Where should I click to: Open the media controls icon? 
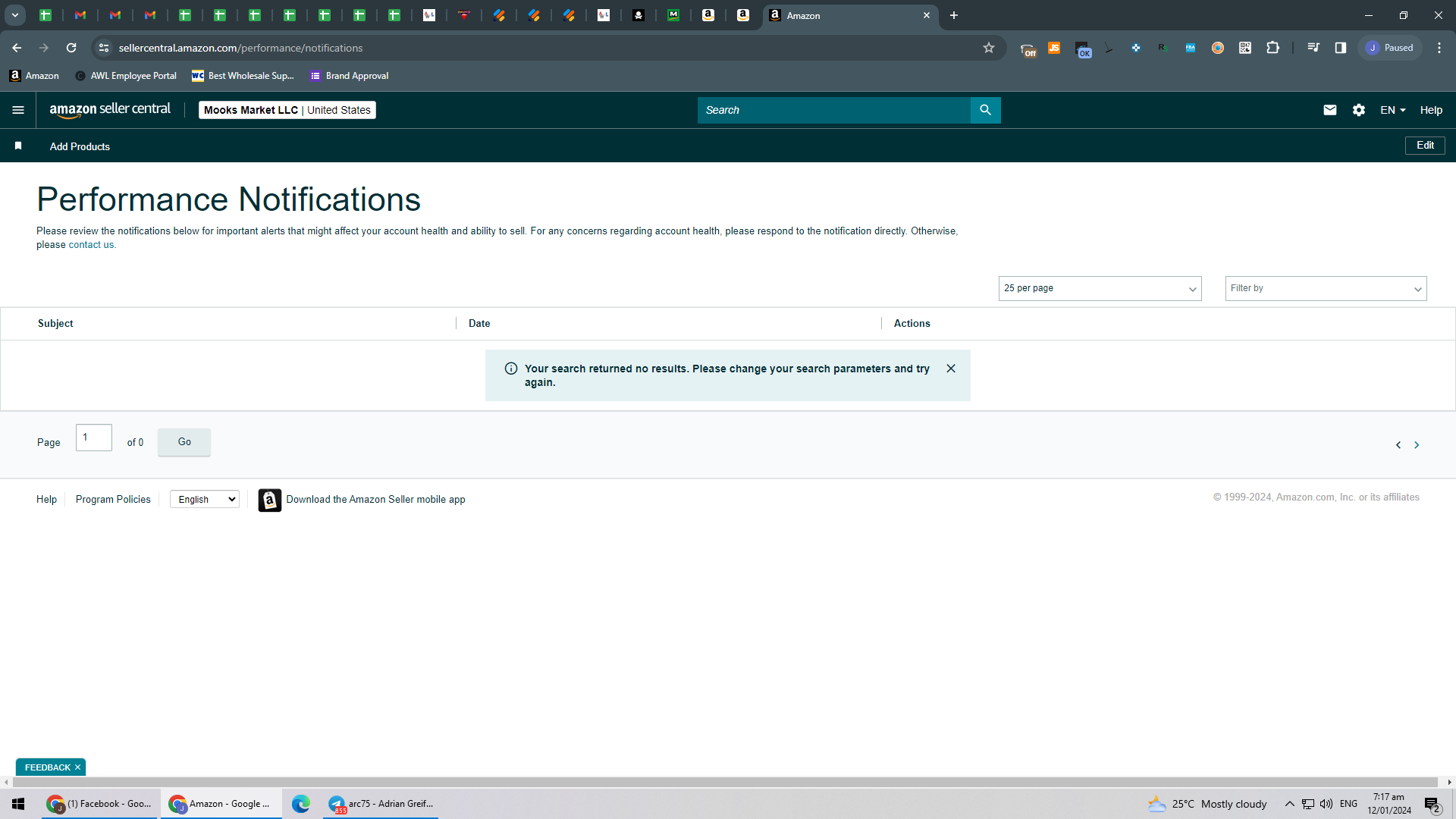(x=1313, y=48)
